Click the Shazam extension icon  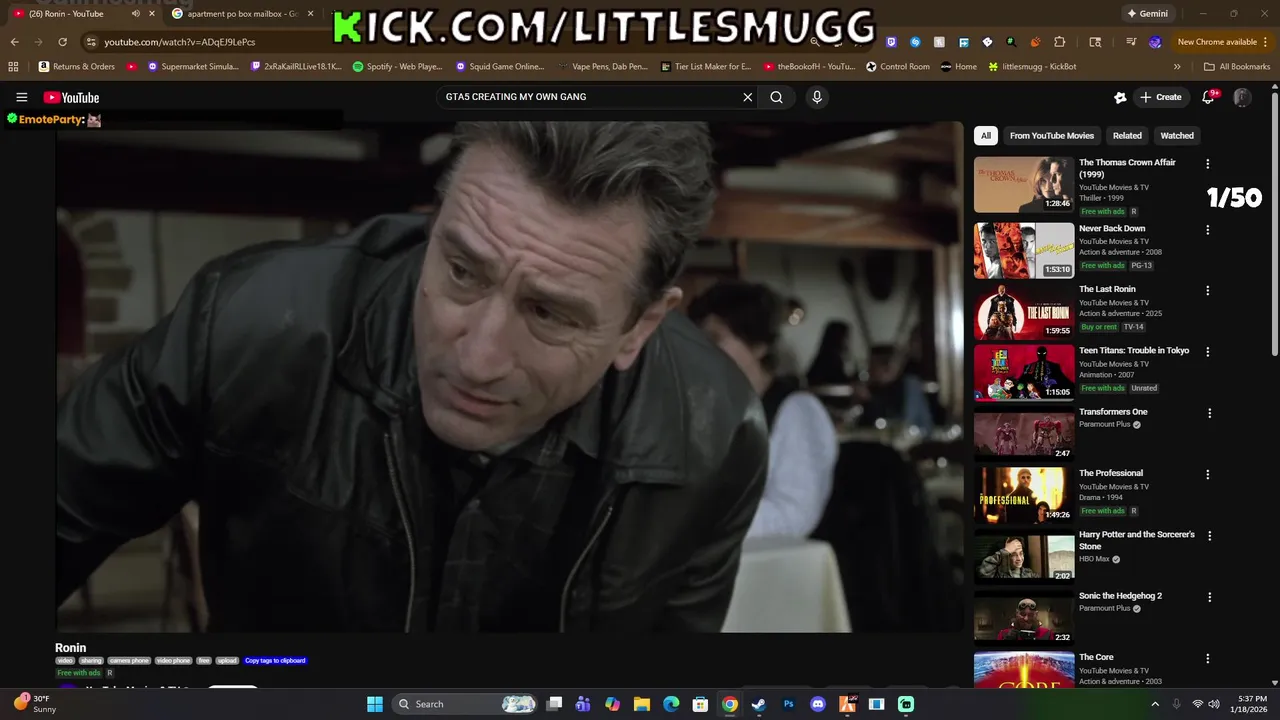915,42
